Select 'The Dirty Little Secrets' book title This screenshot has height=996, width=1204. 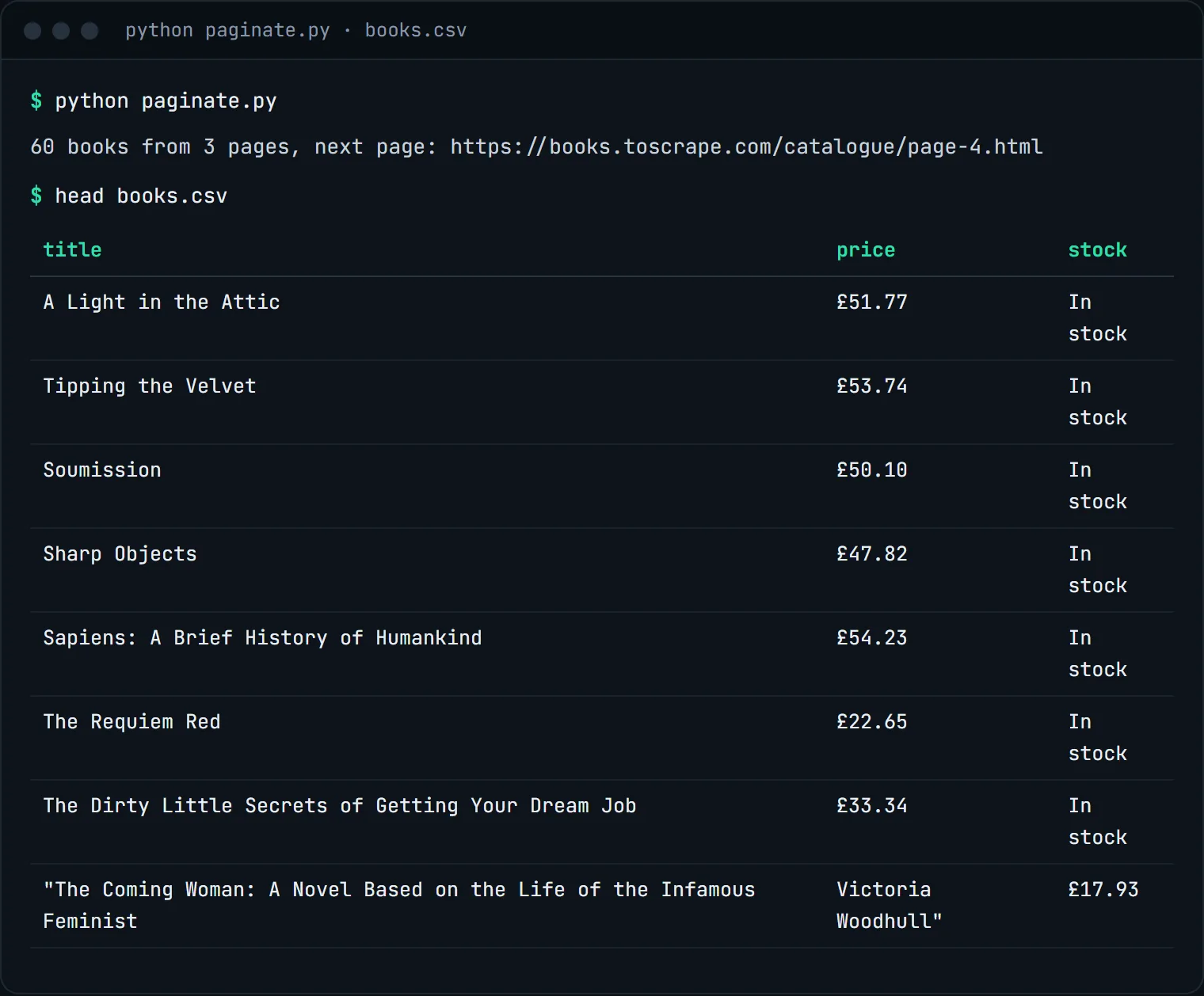[340, 806]
